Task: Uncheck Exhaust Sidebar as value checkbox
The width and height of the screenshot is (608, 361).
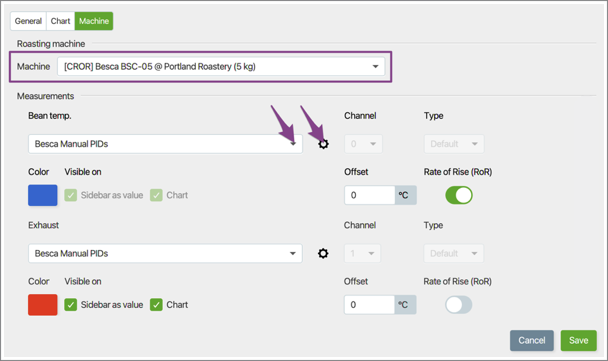Action: [71, 305]
